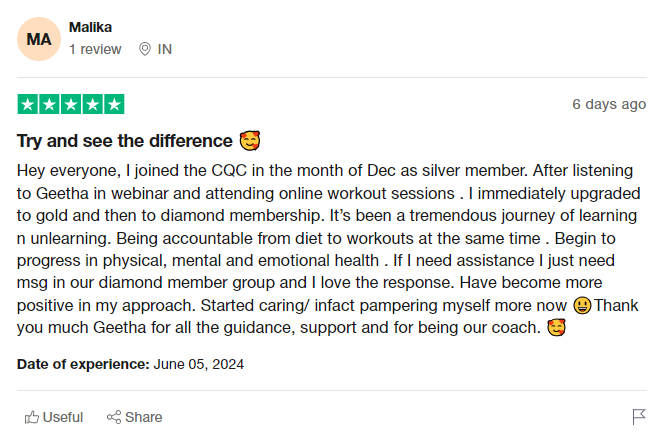Click the 'June 05, 2024' experience date

point(199,364)
